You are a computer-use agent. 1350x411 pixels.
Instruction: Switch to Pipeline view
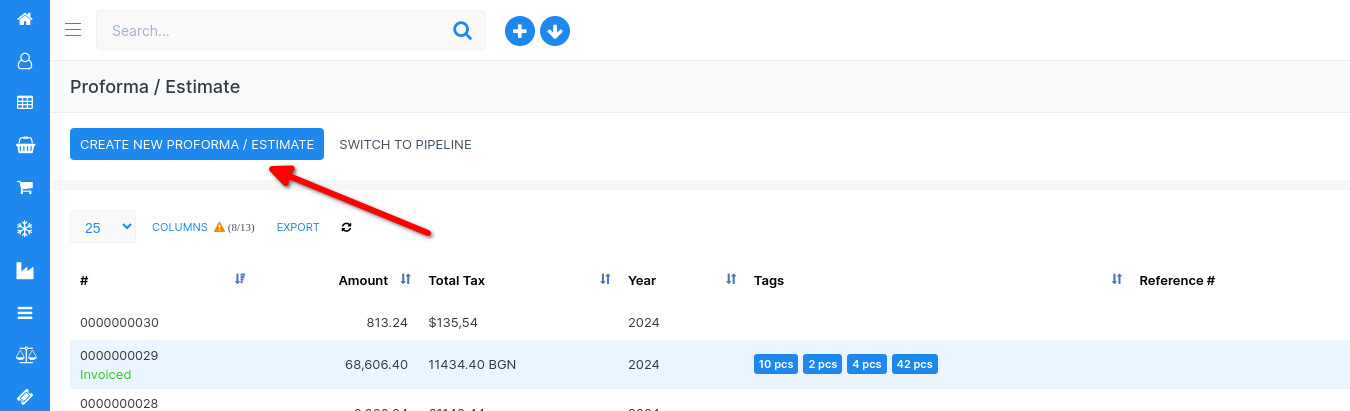[405, 144]
